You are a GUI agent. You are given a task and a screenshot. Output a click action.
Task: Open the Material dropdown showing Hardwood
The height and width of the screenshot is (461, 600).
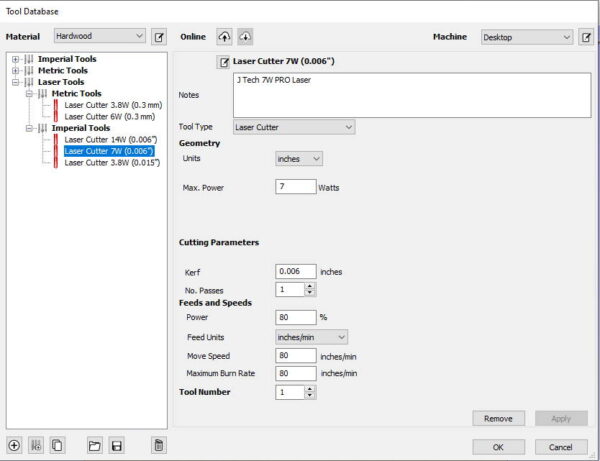99,37
